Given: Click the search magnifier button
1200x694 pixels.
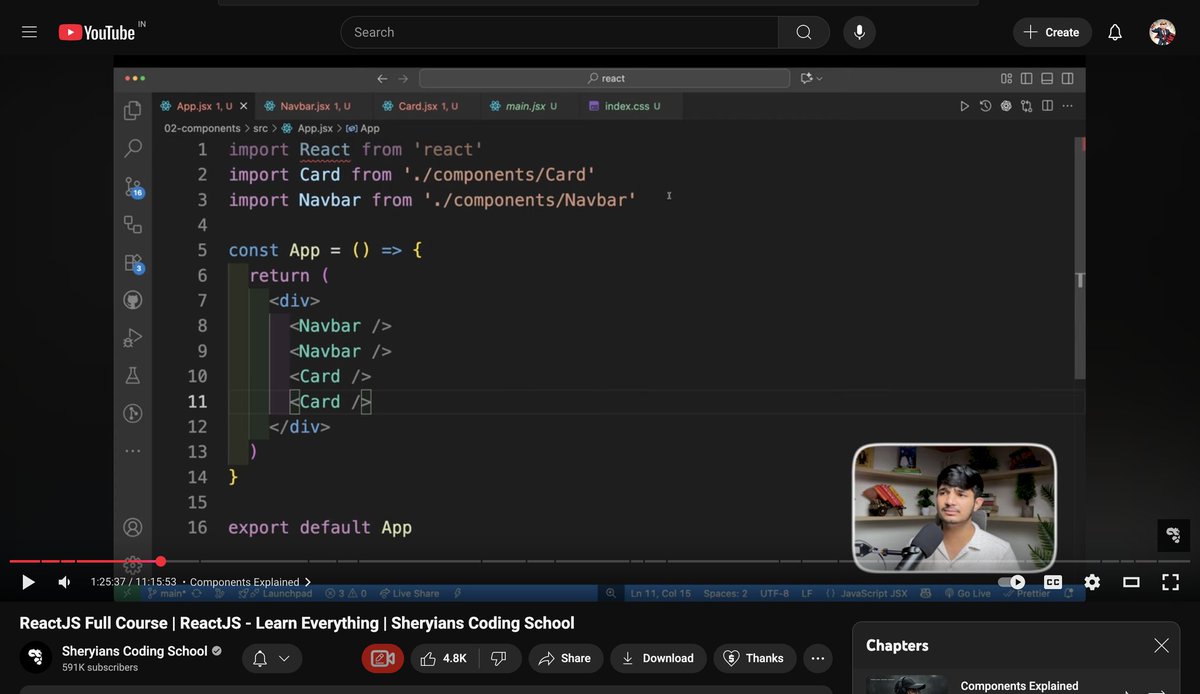Looking at the screenshot, I should tap(804, 32).
